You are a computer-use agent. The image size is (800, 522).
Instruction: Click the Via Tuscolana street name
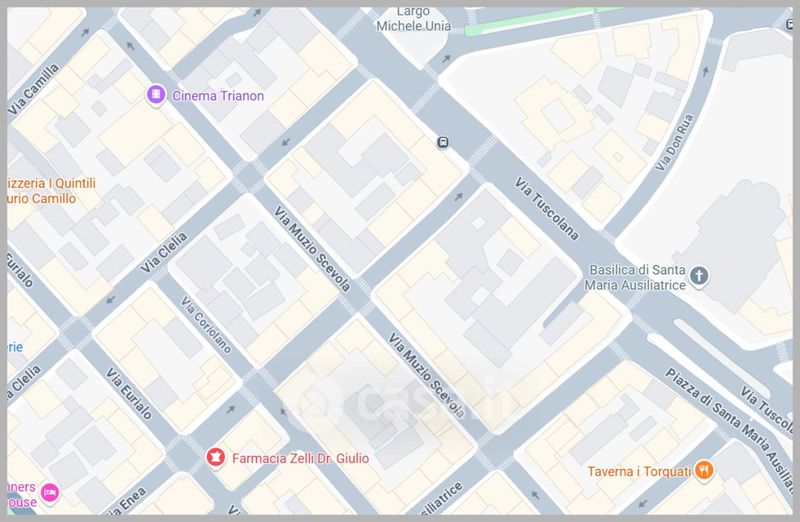coord(546,209)
